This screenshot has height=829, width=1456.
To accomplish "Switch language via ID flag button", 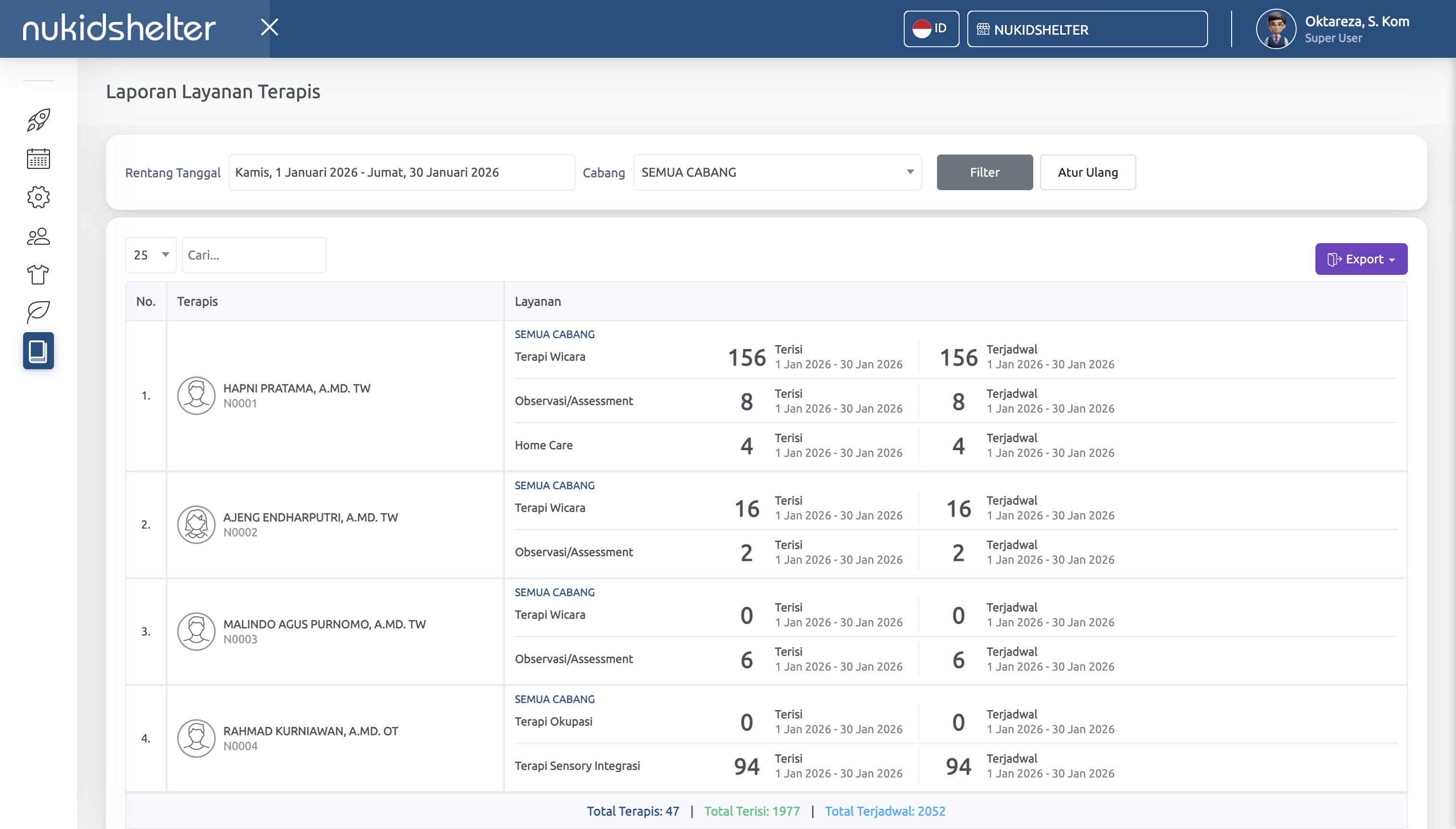I will (930, 29).
